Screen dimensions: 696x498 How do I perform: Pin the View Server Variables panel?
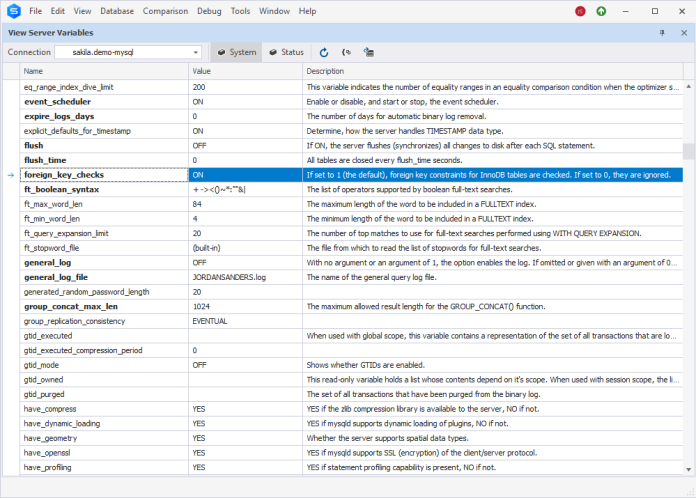click(662, 33)
